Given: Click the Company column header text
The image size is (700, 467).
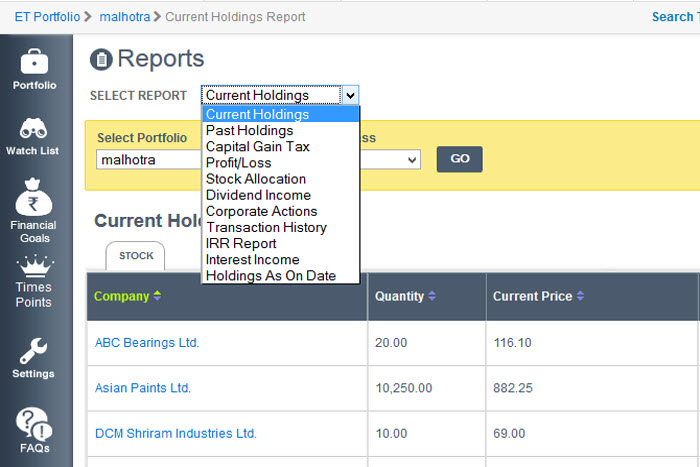Looking at the screenshot, I should coord(121,296).
